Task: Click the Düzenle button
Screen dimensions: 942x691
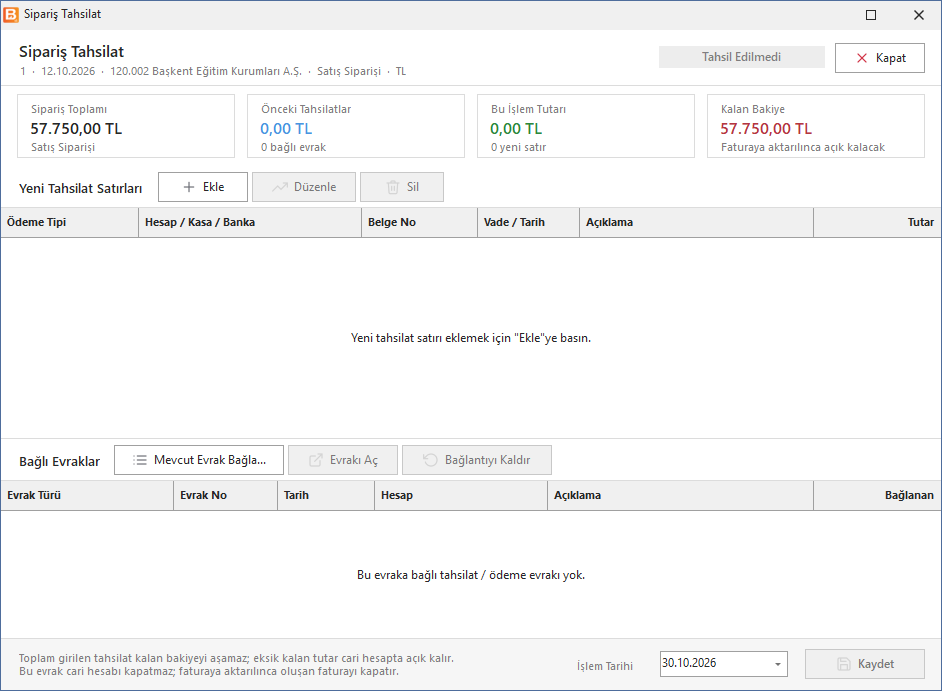Action: tap(304, 187)
